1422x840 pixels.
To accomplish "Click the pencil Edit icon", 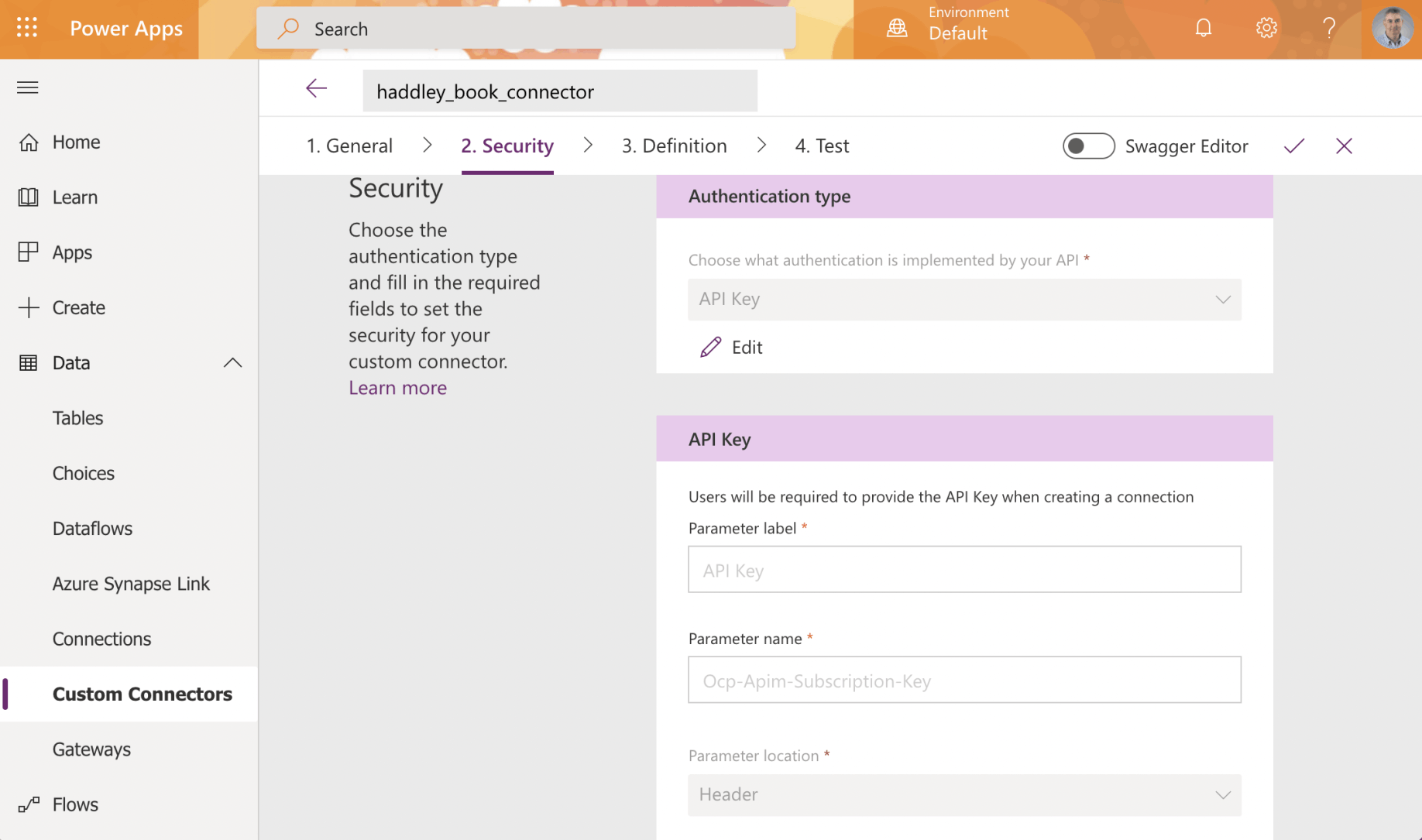I will (711, 348).
